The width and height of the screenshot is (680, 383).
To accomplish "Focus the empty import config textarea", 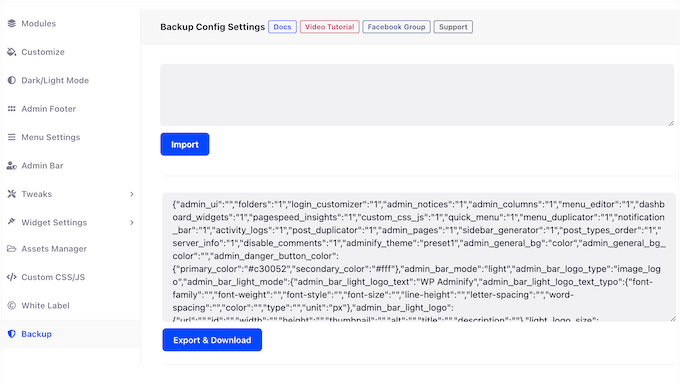I will tap(417, 95).
